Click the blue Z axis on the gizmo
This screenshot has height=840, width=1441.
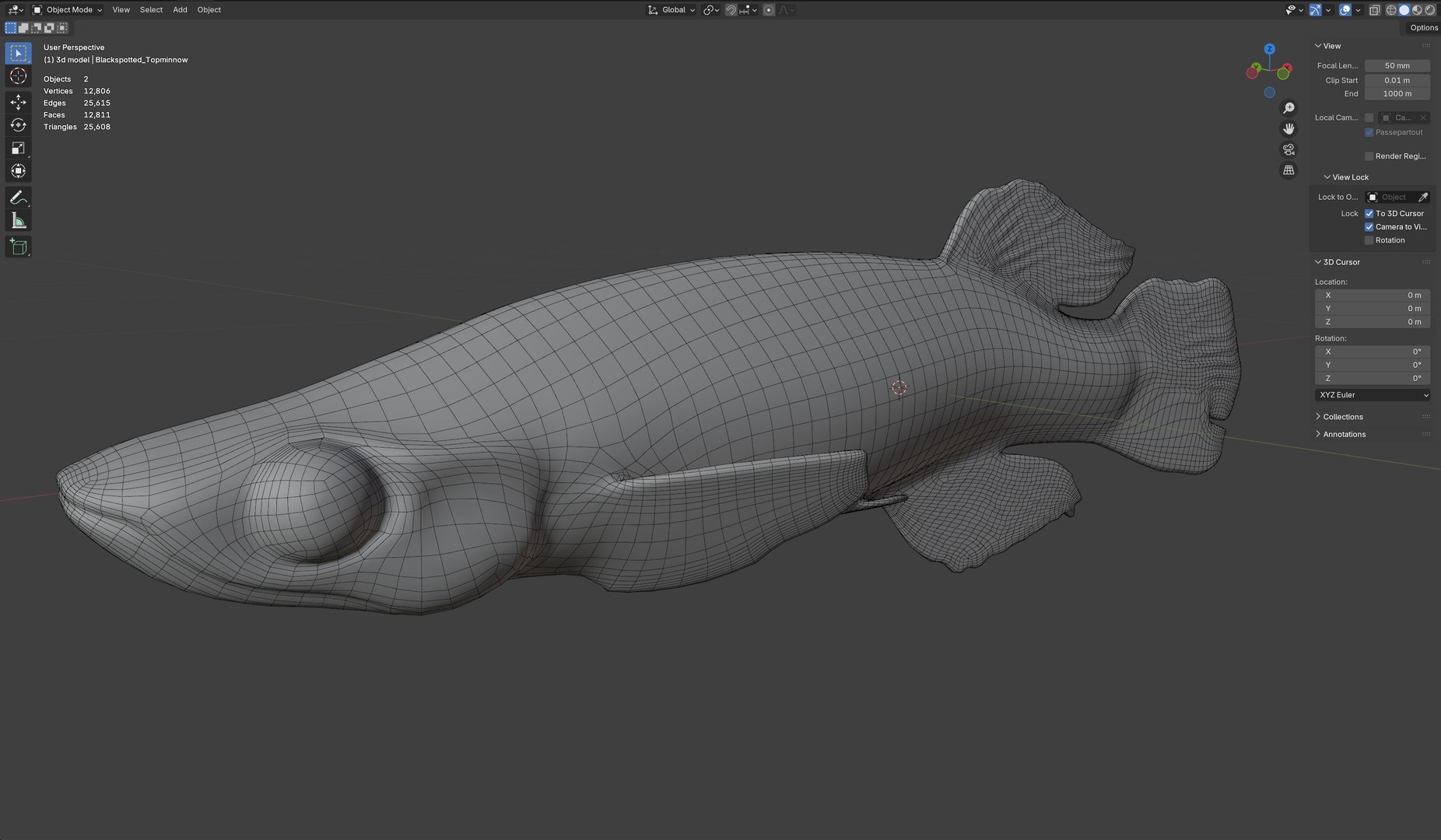point(1270,49)
